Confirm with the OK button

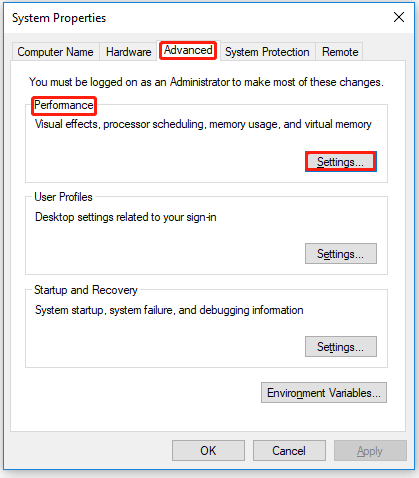pyautogui.click(x=208, y=451)
